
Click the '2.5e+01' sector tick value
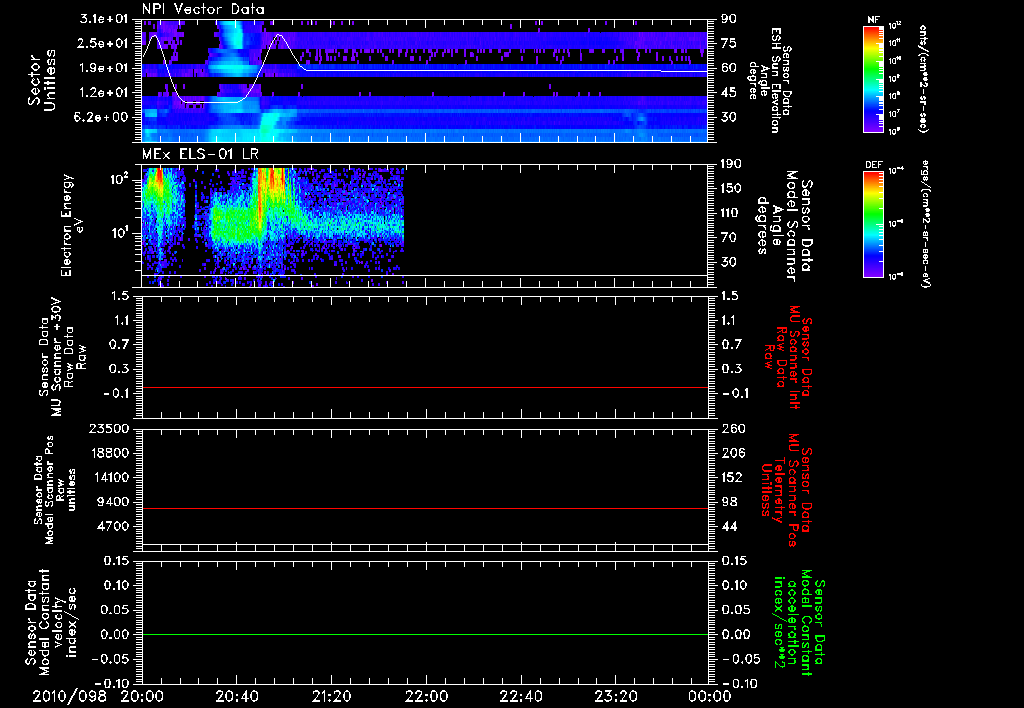[104, 43]
